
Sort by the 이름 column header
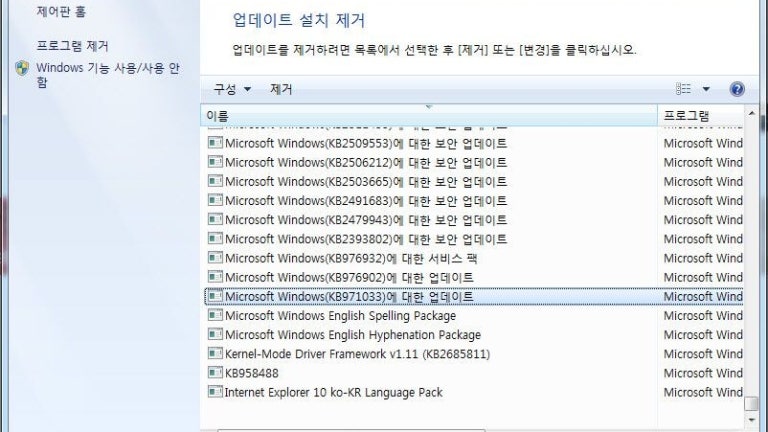[x=429, y=116]
